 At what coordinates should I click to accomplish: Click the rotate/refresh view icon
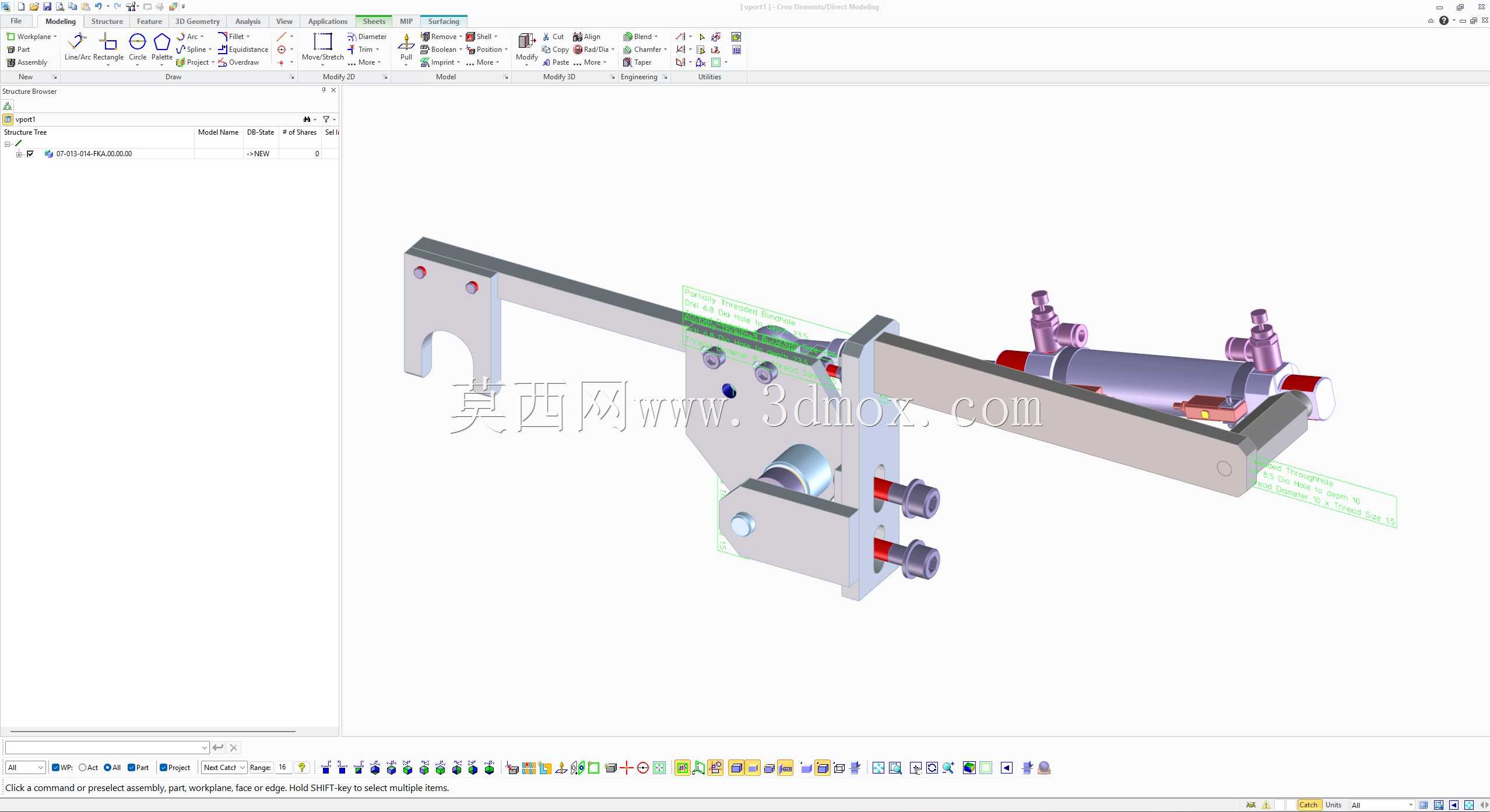tap(932, 768)
